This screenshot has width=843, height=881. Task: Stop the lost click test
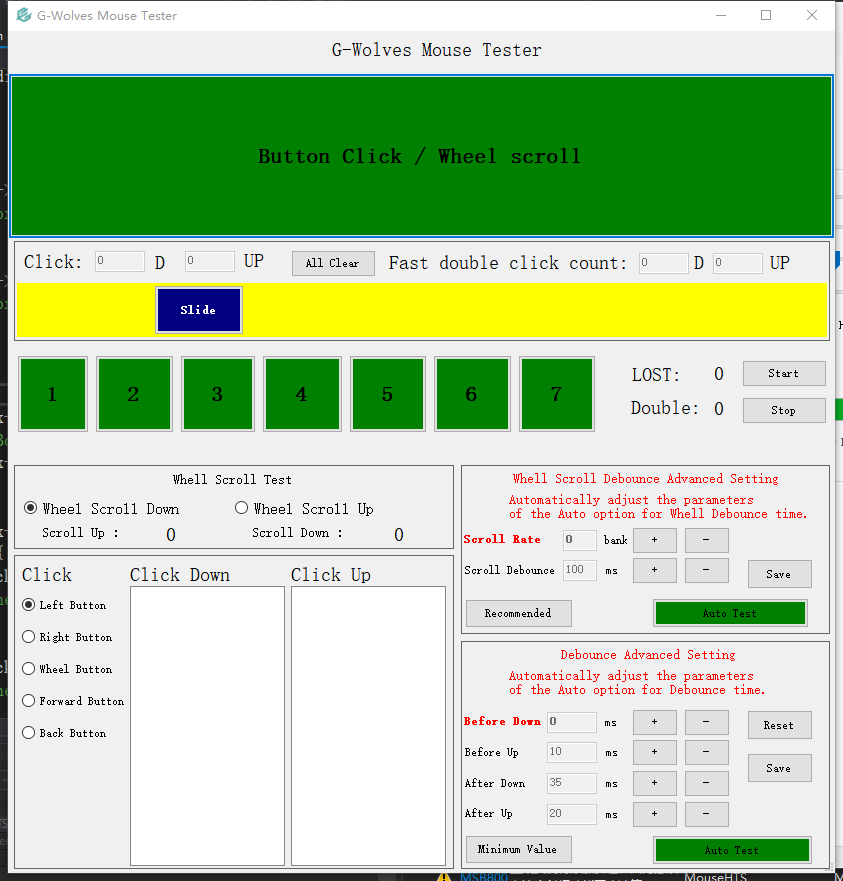pyautogui.click(x=784, y=411)
